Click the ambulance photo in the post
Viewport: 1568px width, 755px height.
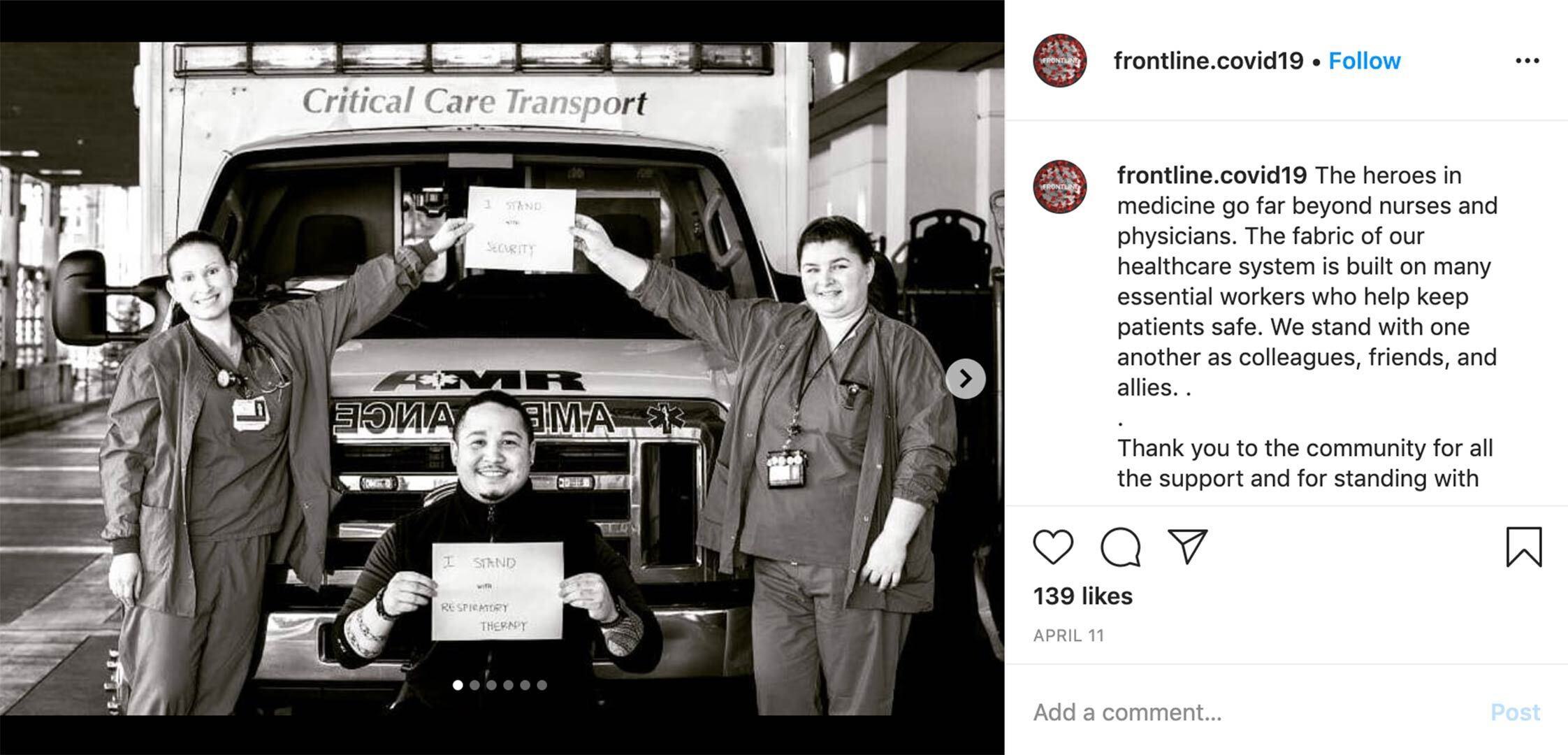[502, 378]
